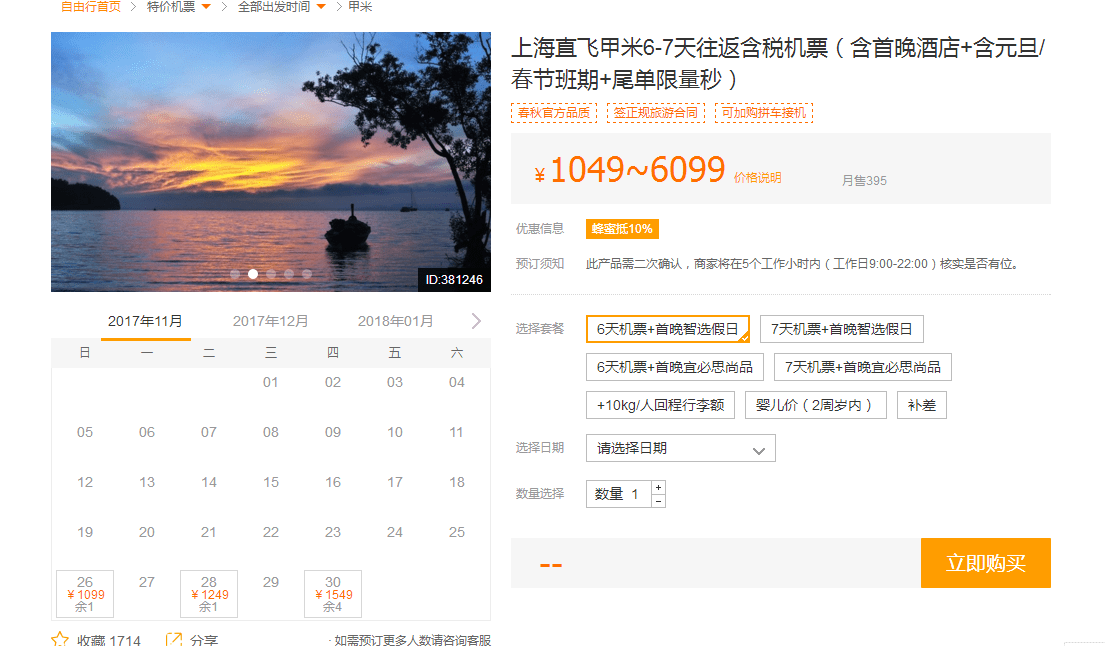Pick November 26 priced ¥1099

pos(85,594)
